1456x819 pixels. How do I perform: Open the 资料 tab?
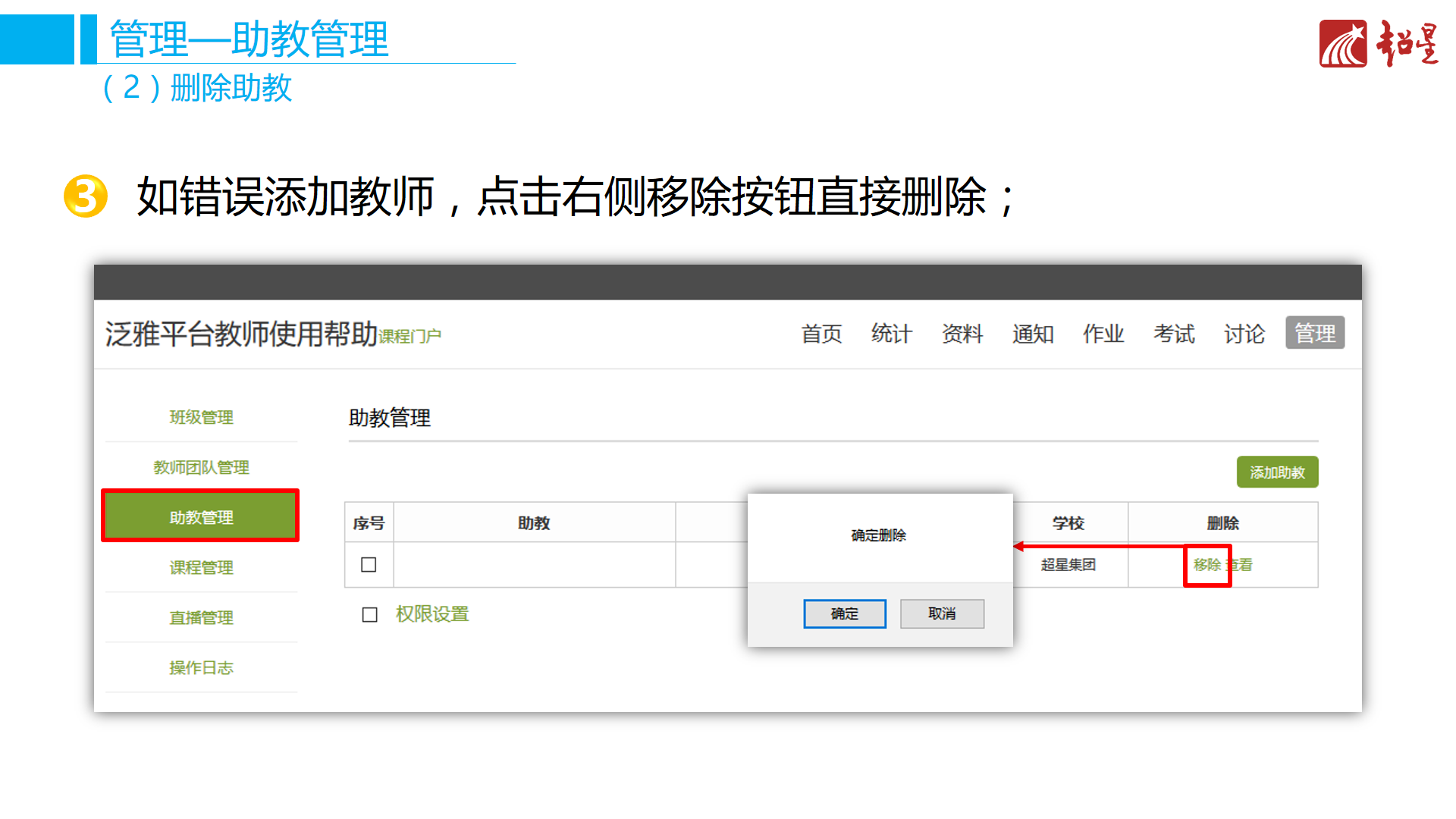click(962, 334)
